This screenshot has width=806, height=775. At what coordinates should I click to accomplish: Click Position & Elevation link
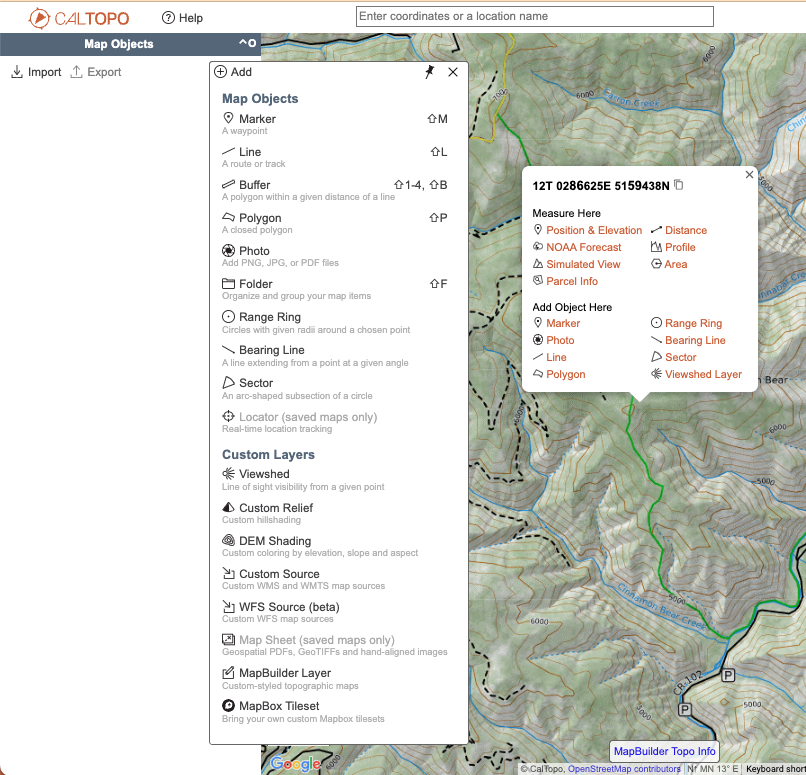(x=594, y=230)
